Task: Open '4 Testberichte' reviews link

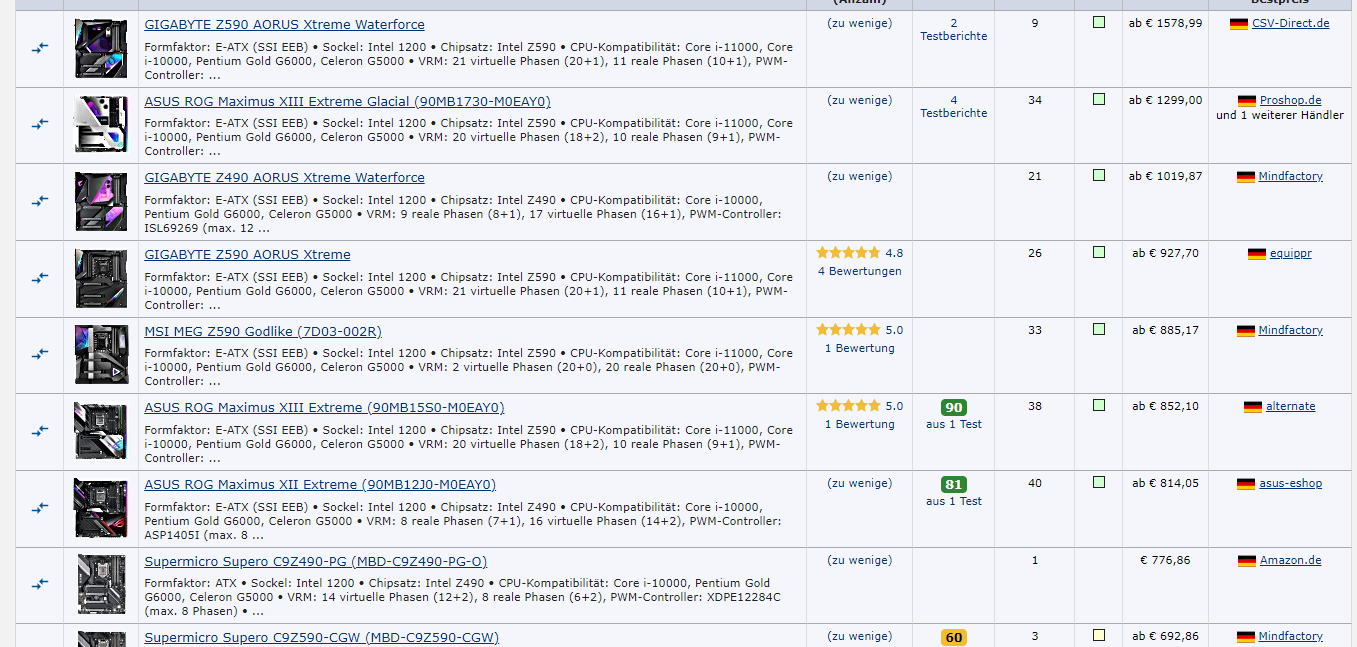Action: tap(954, 106)
